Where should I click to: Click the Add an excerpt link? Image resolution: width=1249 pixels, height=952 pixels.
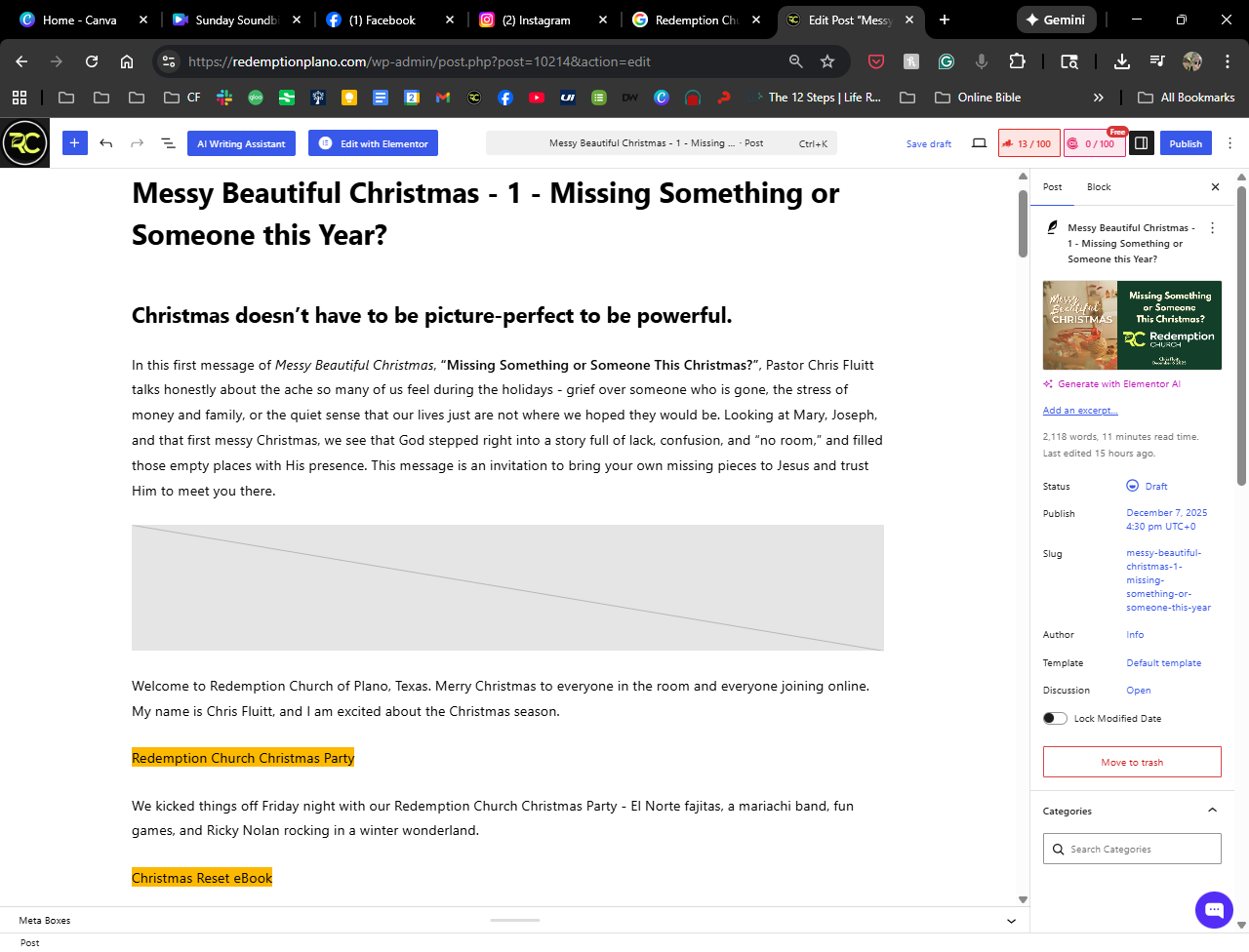pyautogui.click(x=1080, y=411)
